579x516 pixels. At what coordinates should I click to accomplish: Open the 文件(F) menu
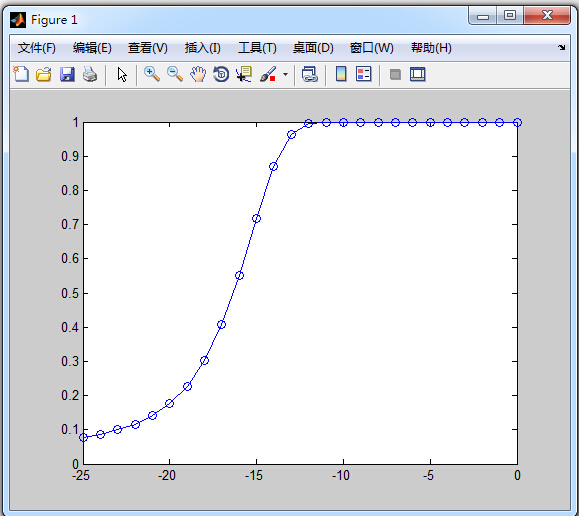click(x=37, y=48)
